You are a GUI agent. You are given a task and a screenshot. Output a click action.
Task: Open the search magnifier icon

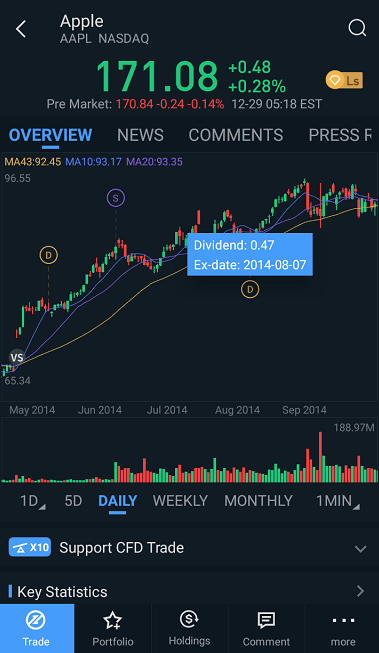pos(357,28)
